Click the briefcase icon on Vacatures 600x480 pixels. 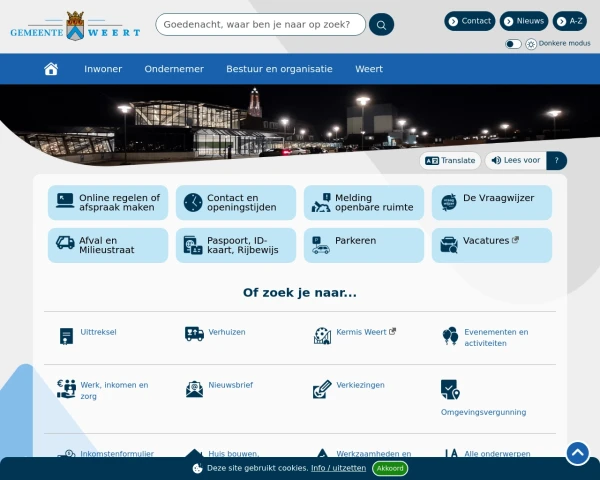[449, 245]
